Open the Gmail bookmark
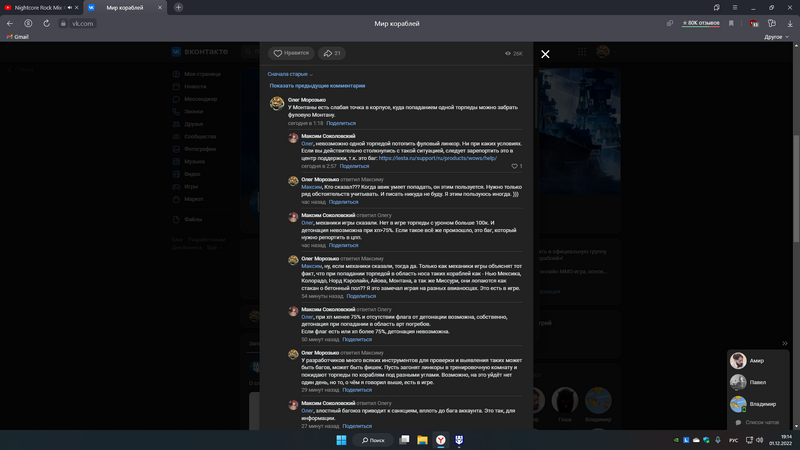Screen dimensions: 800x450 (x=18, y=37)
